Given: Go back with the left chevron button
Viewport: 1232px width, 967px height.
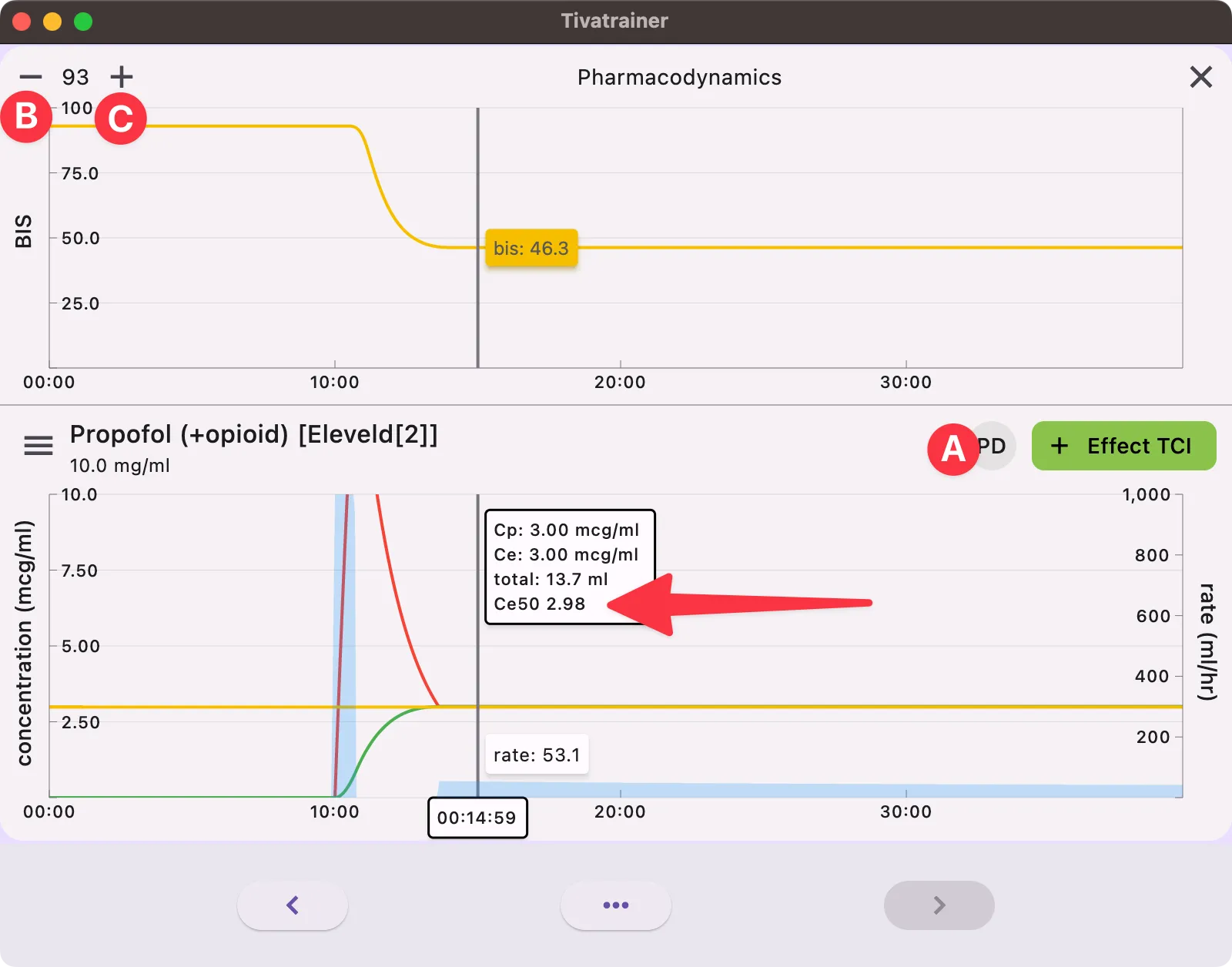Looking at the screenshot, I should 293,905.
